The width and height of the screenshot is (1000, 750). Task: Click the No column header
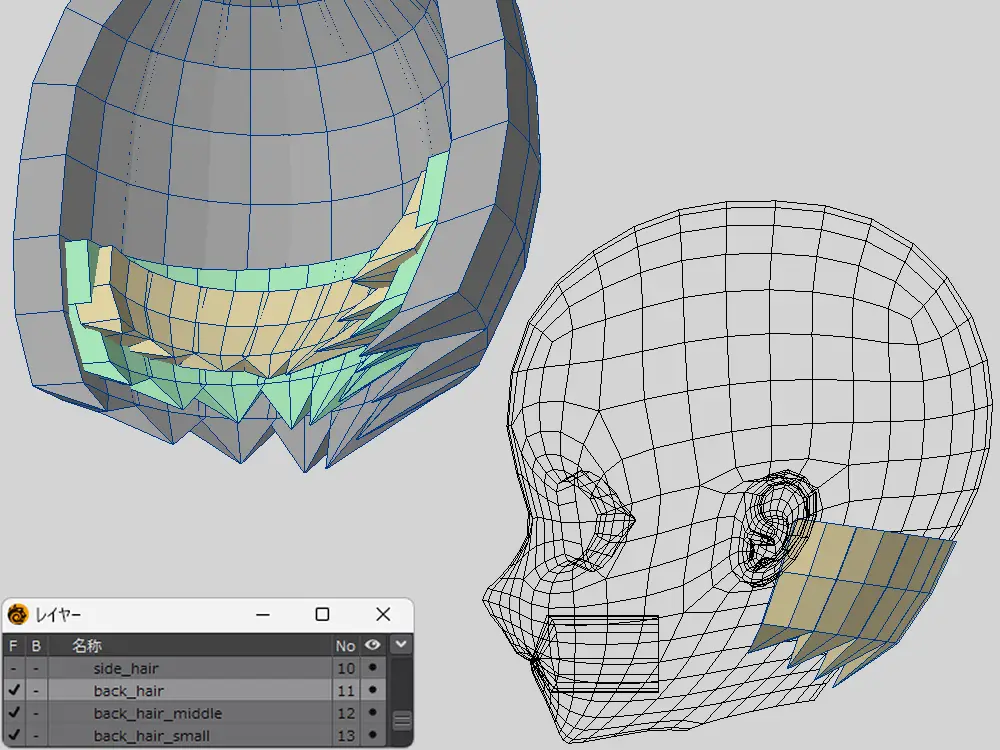(345, 646)
